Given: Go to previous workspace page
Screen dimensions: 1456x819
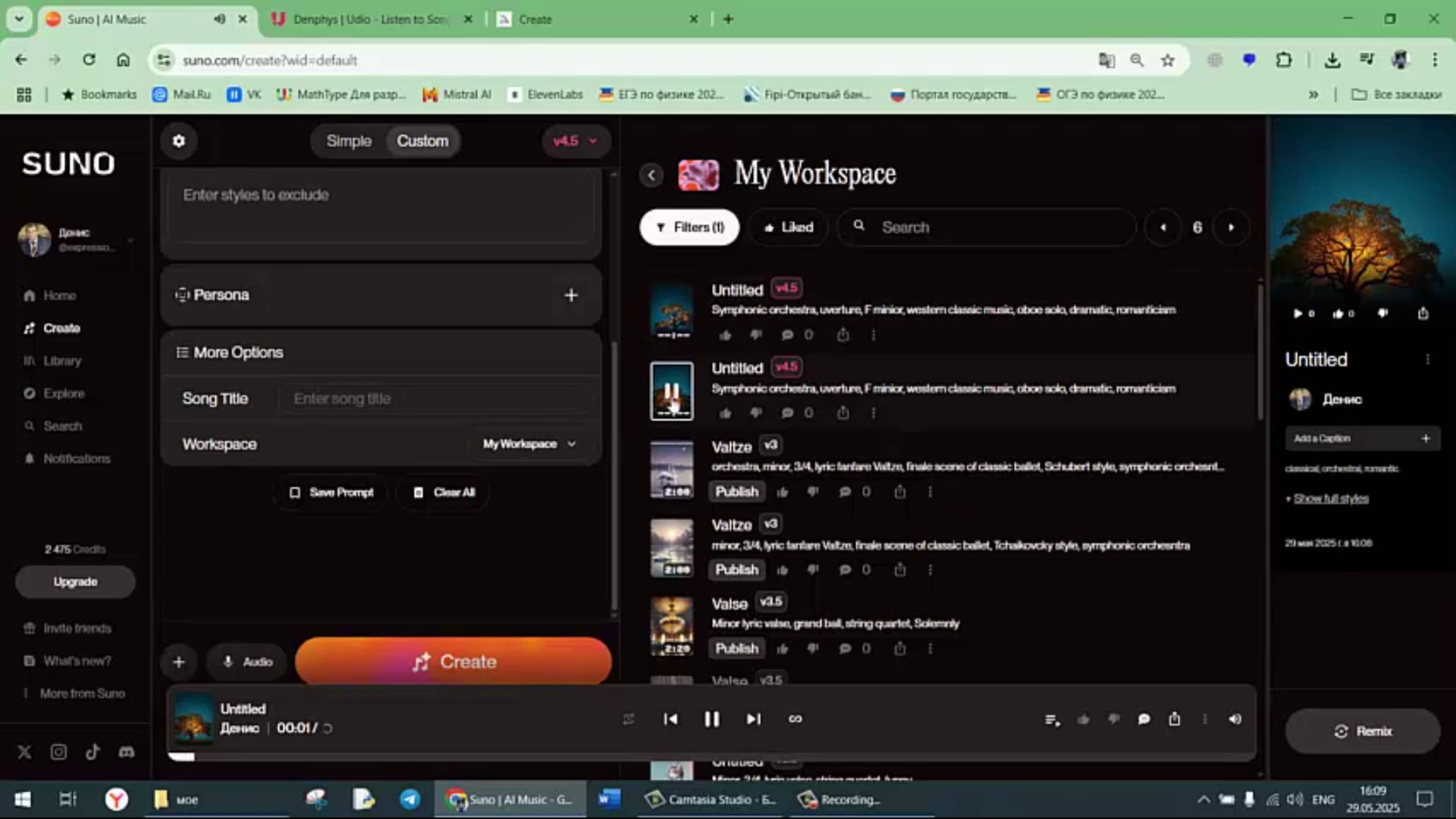Looking at the screenshot, I should pos(1163,227).
